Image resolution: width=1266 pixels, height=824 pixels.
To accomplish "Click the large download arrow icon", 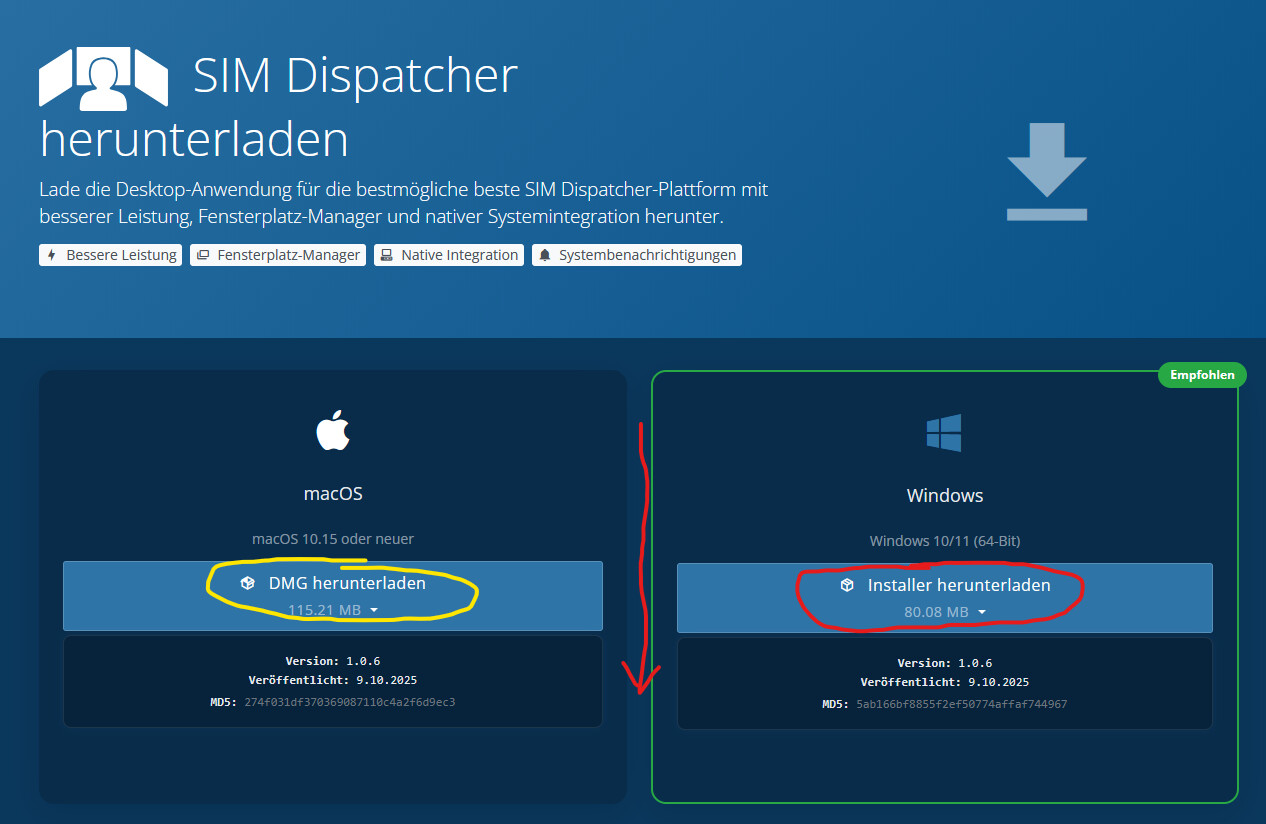I will 1046,171.
